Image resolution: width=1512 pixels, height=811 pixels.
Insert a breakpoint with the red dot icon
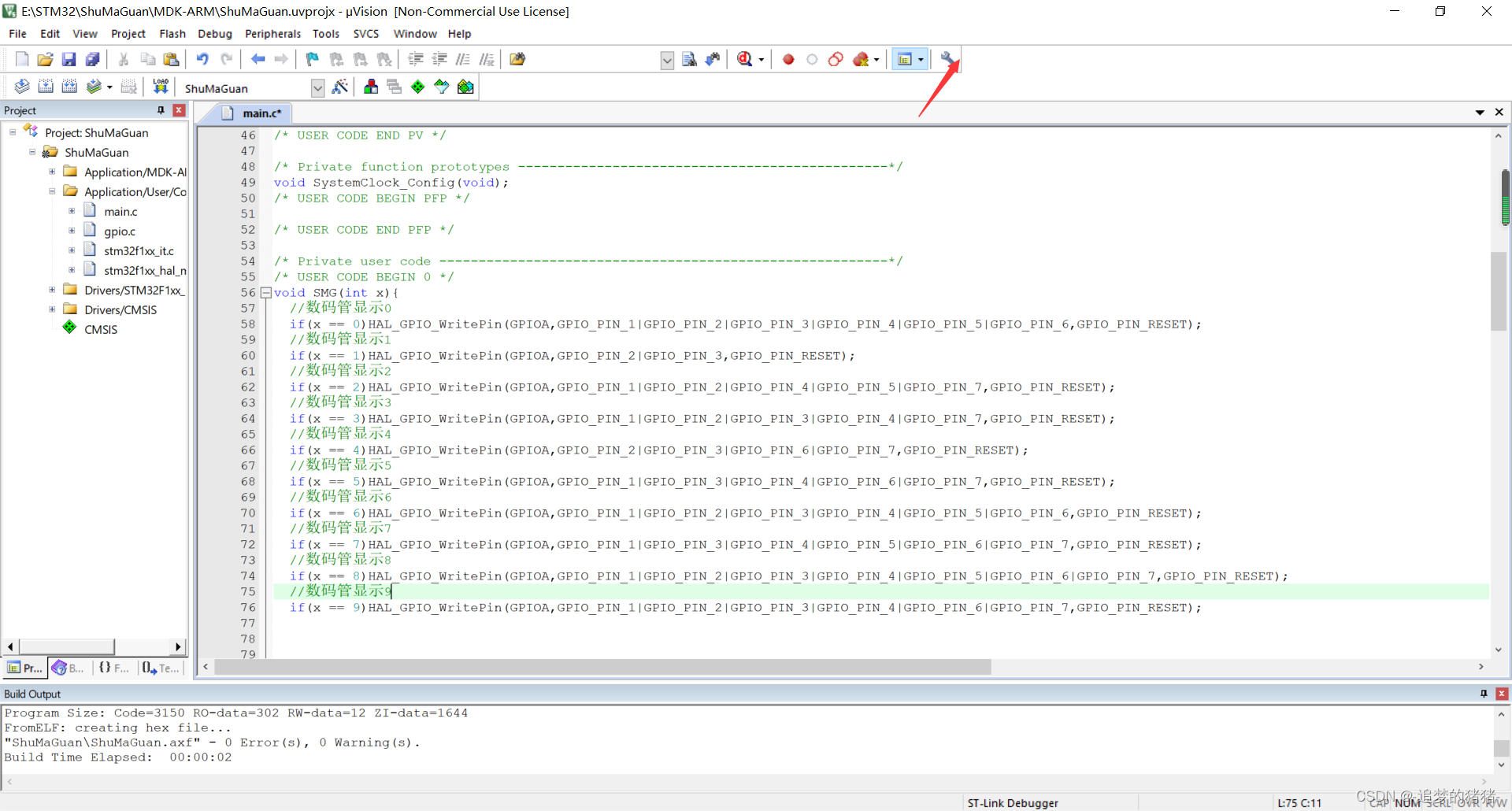click(x=788, y=59)
